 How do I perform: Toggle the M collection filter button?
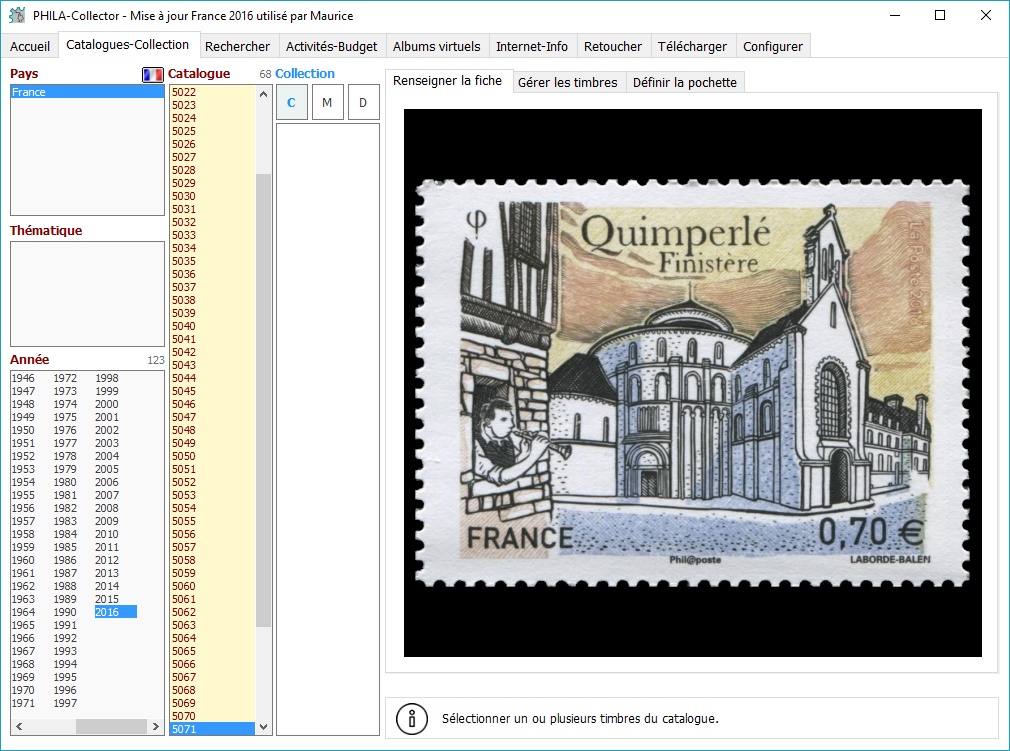coord(327,102)
